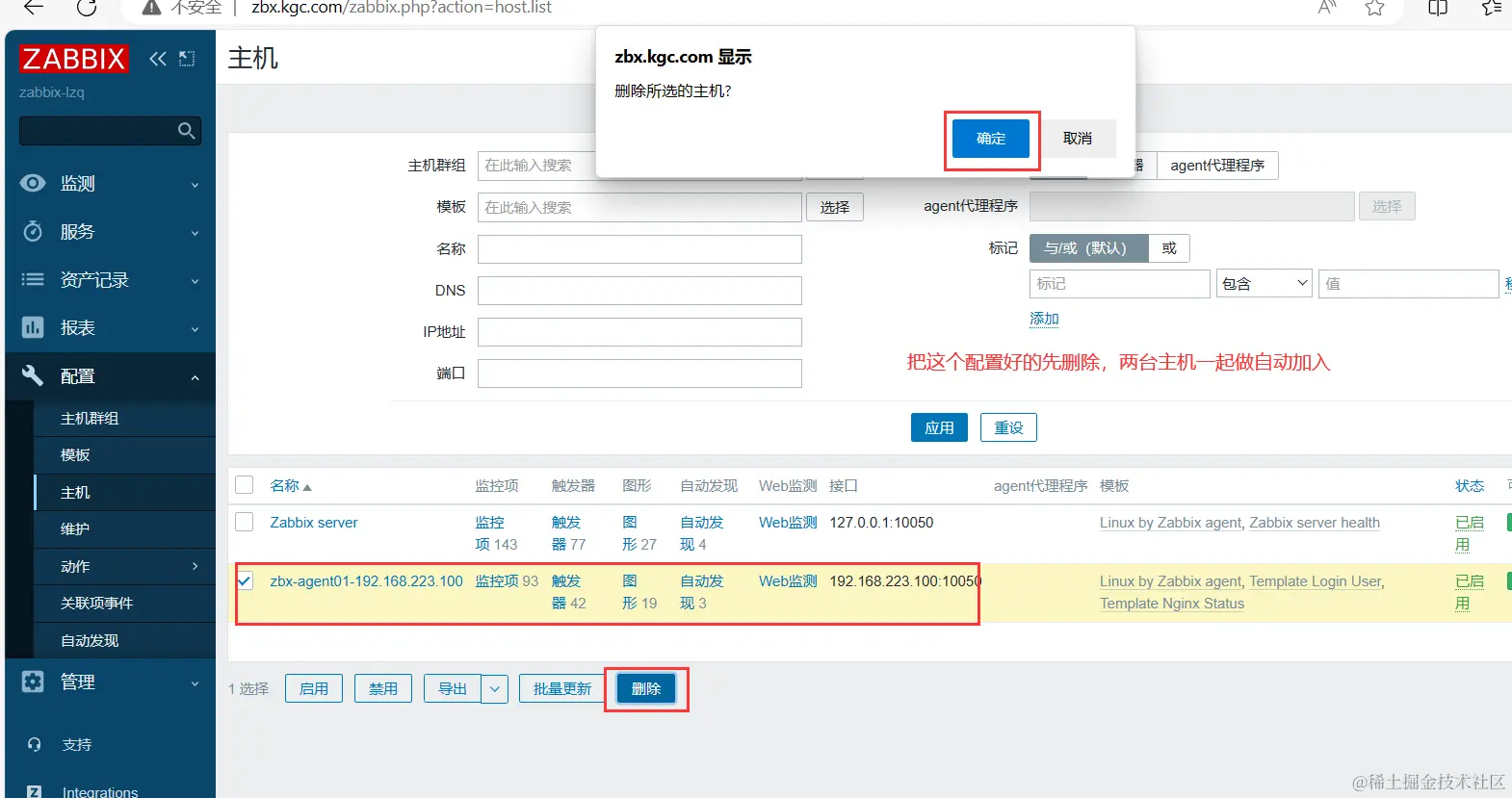The width and height of the screenshot is (1512, 798).
Task: Click the 重设 filter button
Action: pos(1008,427)
